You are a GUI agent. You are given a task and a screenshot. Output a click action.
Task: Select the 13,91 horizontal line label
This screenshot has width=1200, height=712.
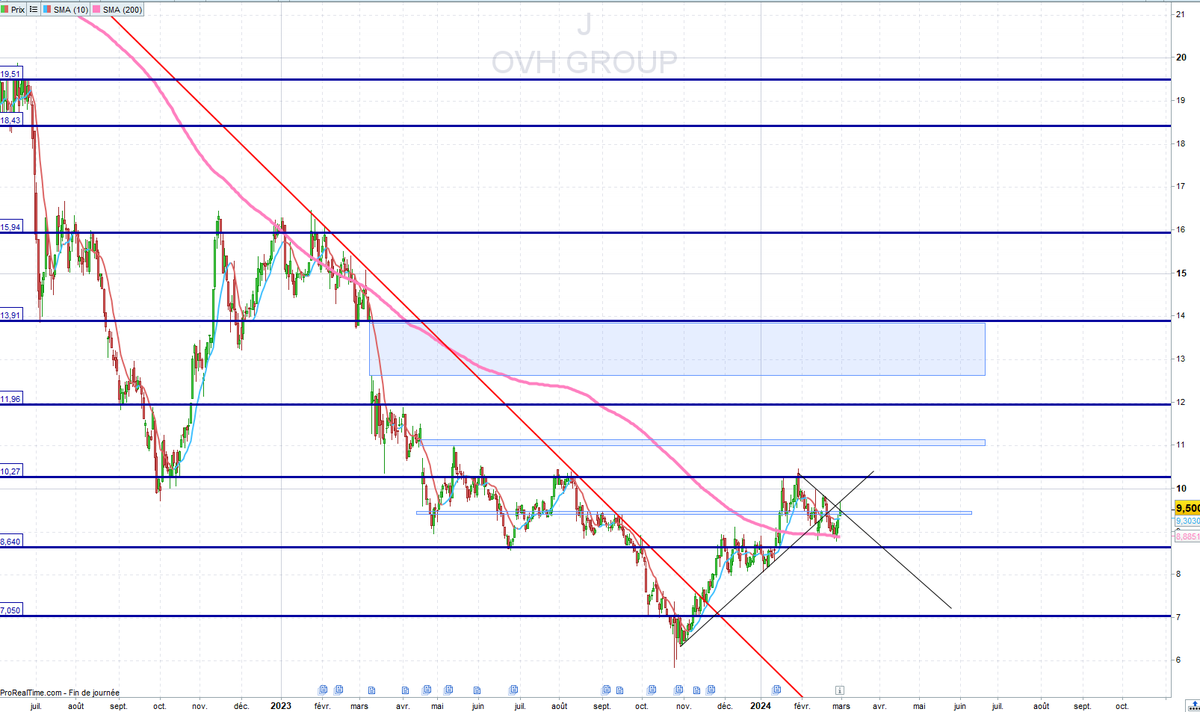[x=11, y=315]
